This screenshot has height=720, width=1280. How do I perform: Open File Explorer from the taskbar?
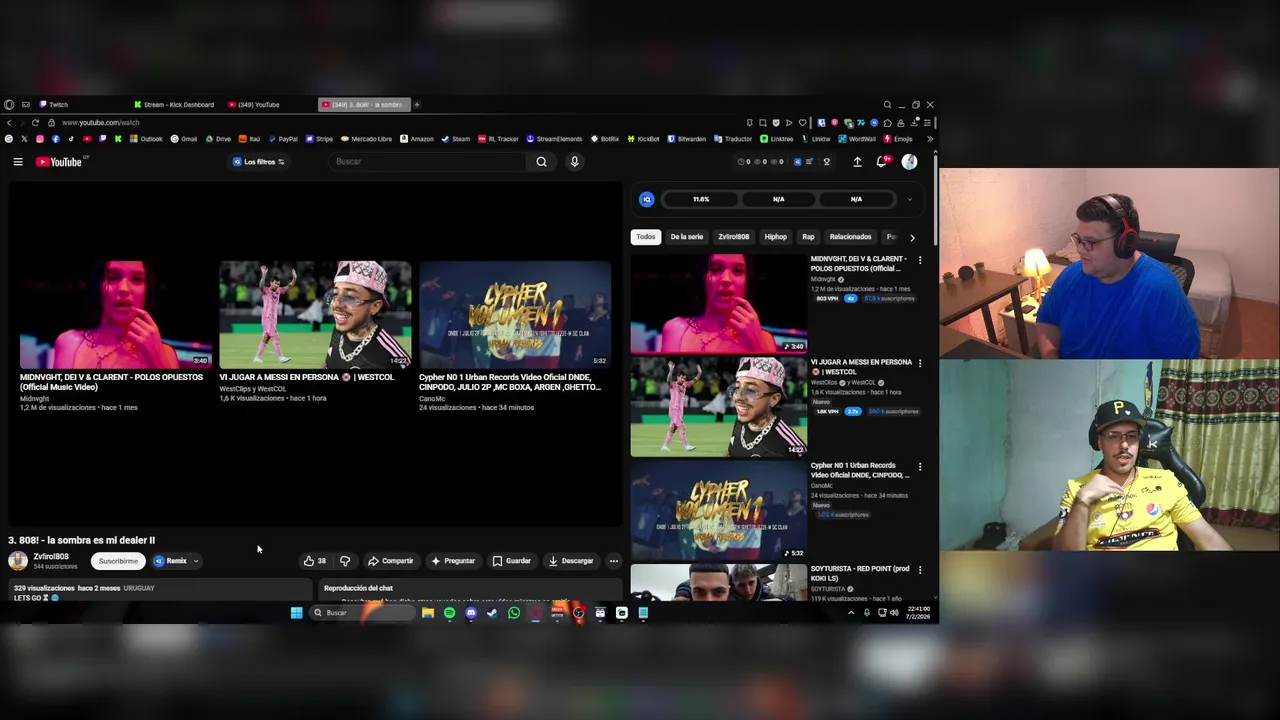427,613
